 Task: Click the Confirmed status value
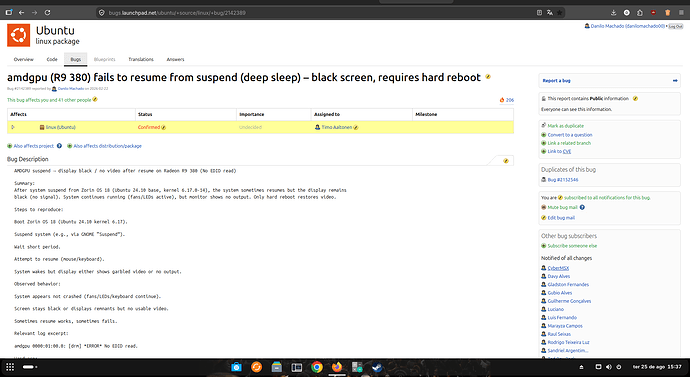[x=149, y=127]
